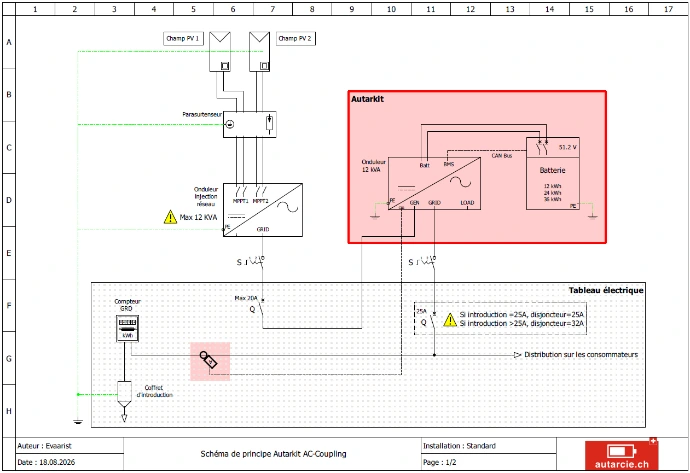
Task: Click the Champ PV 1 label box
Action: click(x=183, y=38)
